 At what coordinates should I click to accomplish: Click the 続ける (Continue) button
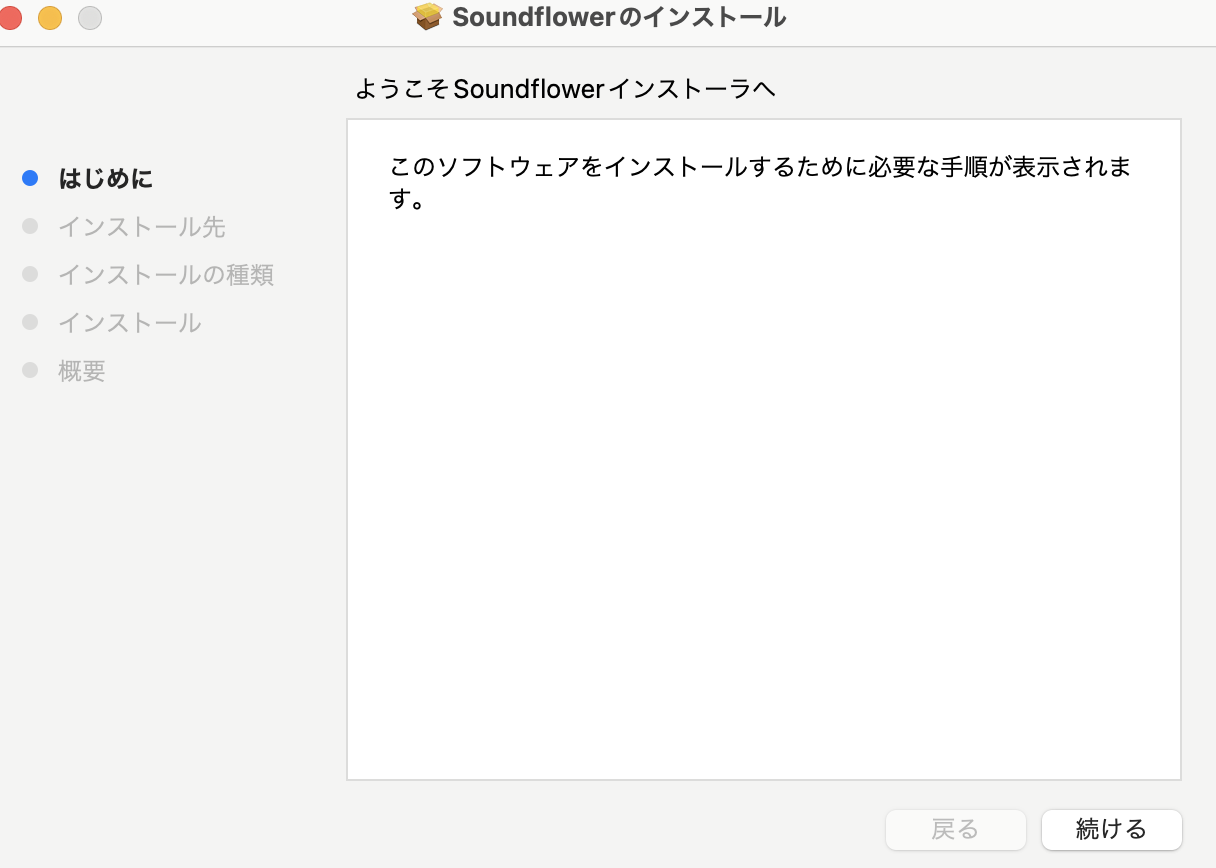(x=1111, y=829)
